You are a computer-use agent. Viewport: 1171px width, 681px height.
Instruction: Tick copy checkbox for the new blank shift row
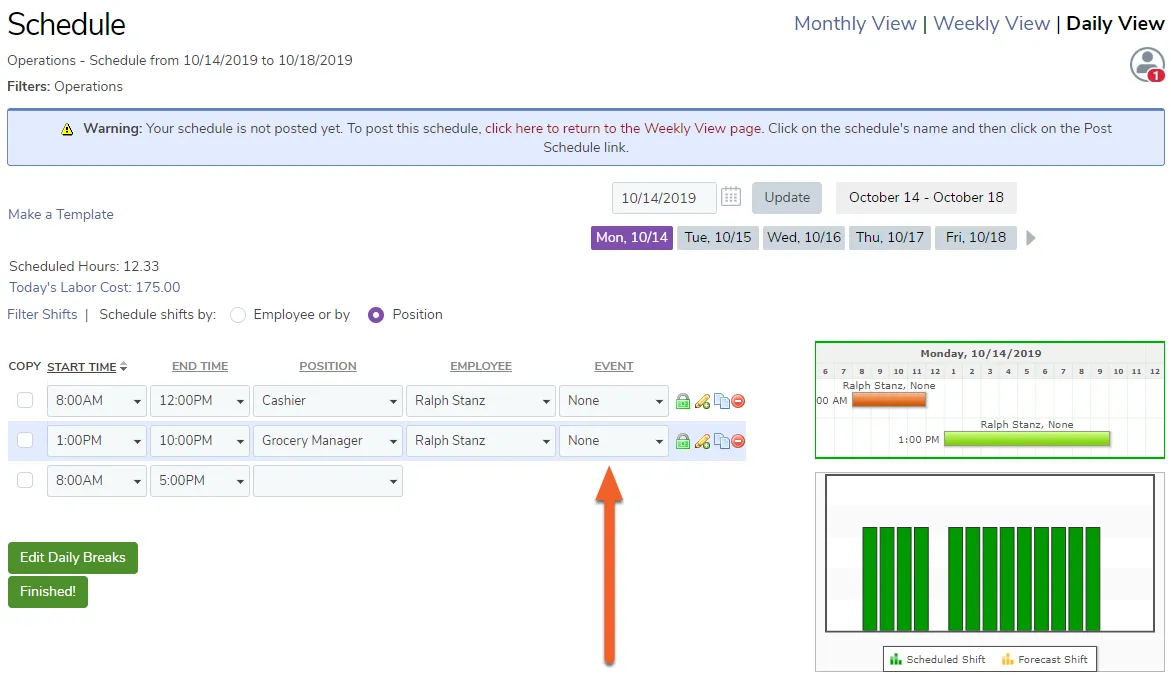point(25,480)
